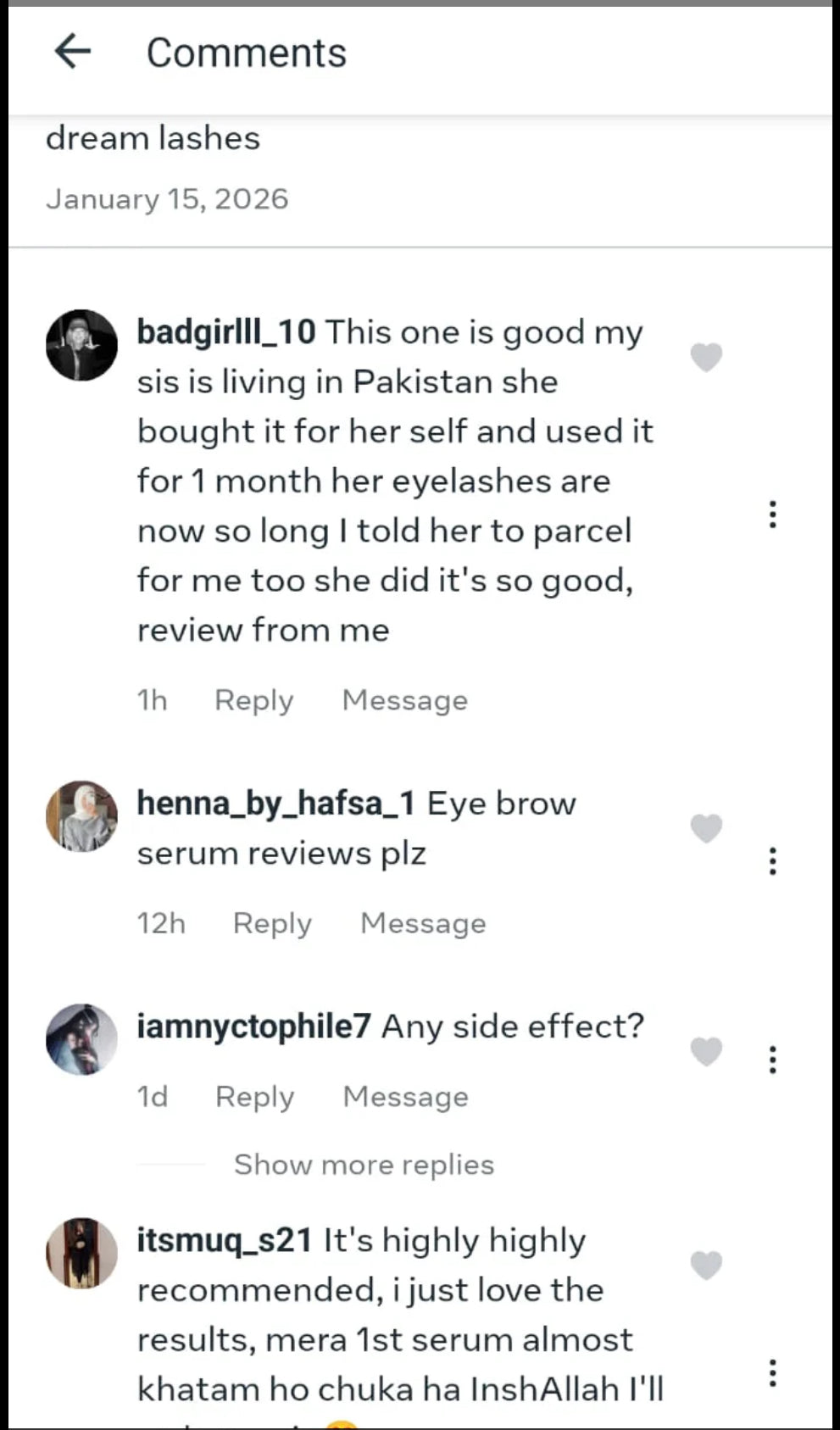840x1430 pixels.
Task: Go back using the arrow icon
Action: (x=73, y=52)
